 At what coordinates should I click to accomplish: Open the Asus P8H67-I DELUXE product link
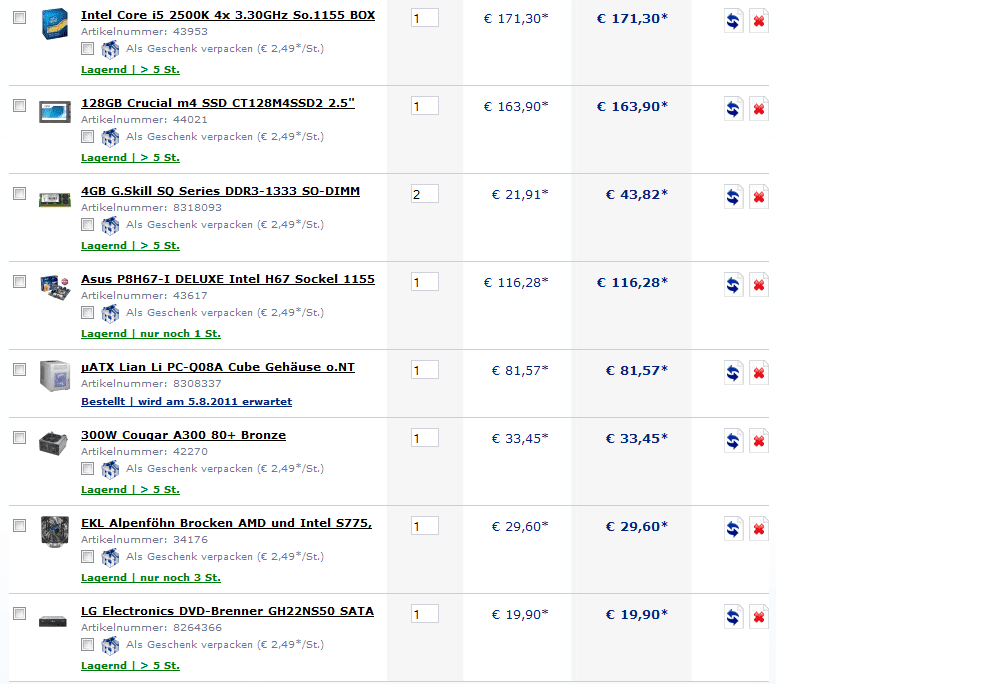(228, 279)
